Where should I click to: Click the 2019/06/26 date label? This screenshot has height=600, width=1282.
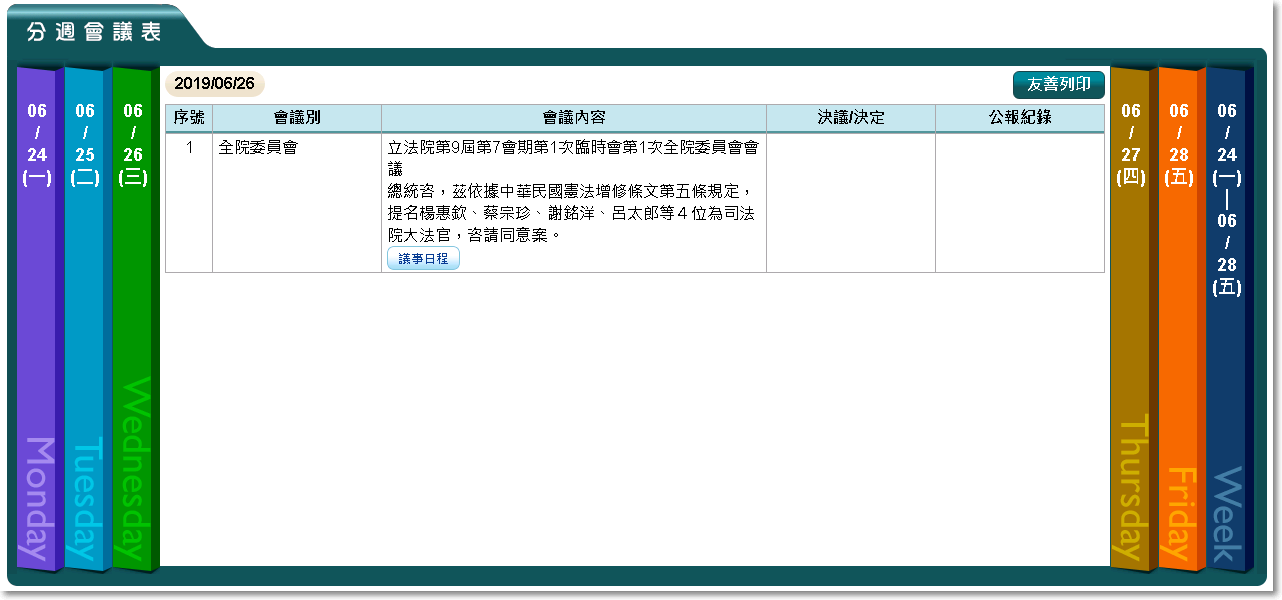pyautogui.click(x=215, y=84)
